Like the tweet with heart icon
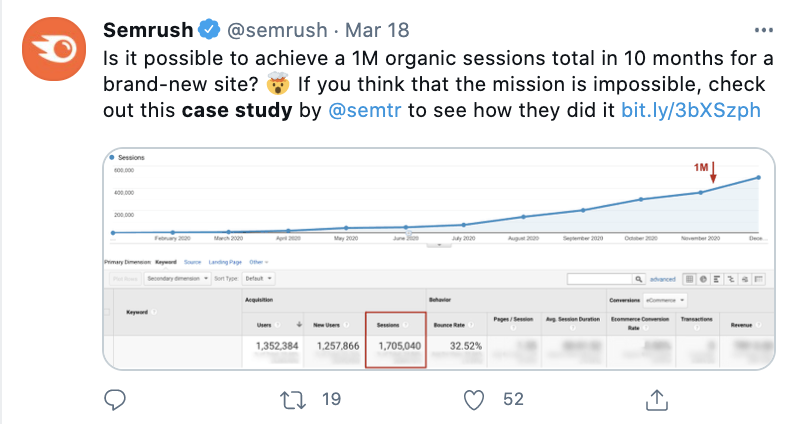Screen dimensions: 796x424 pyautogui.click(x=474, y=400)
